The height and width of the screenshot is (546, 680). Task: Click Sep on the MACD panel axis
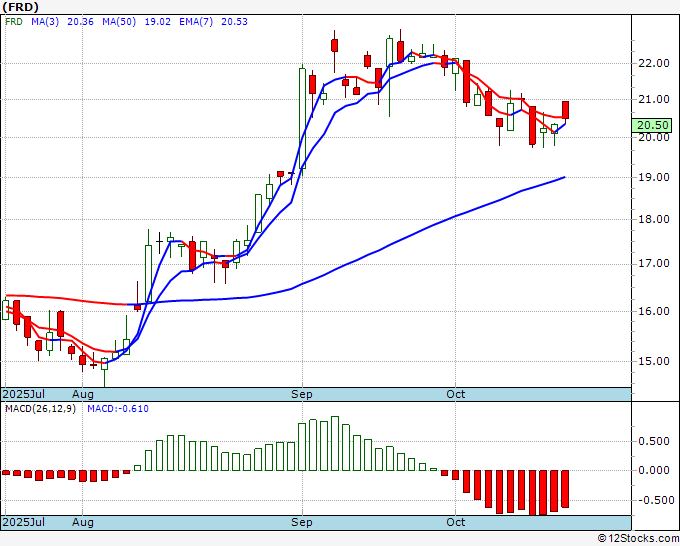(301, 522)
